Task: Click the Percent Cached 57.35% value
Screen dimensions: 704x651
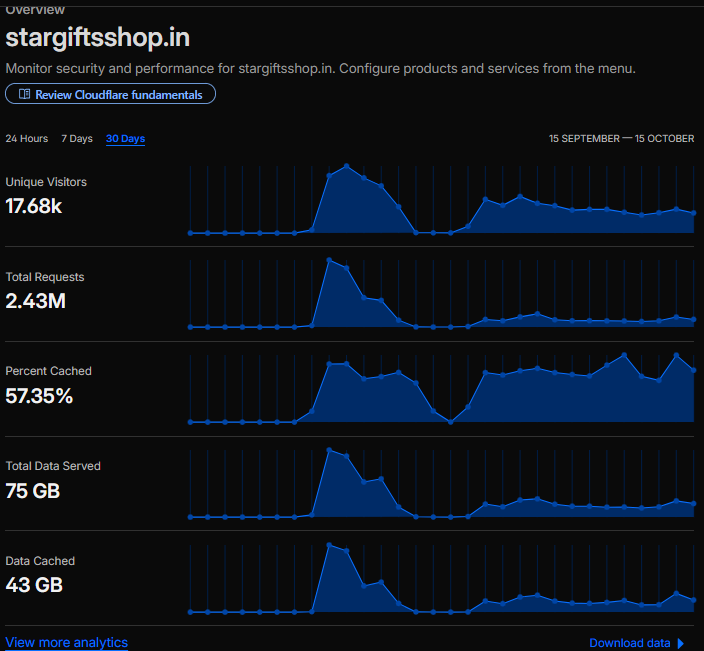Action: pos(39,396)
